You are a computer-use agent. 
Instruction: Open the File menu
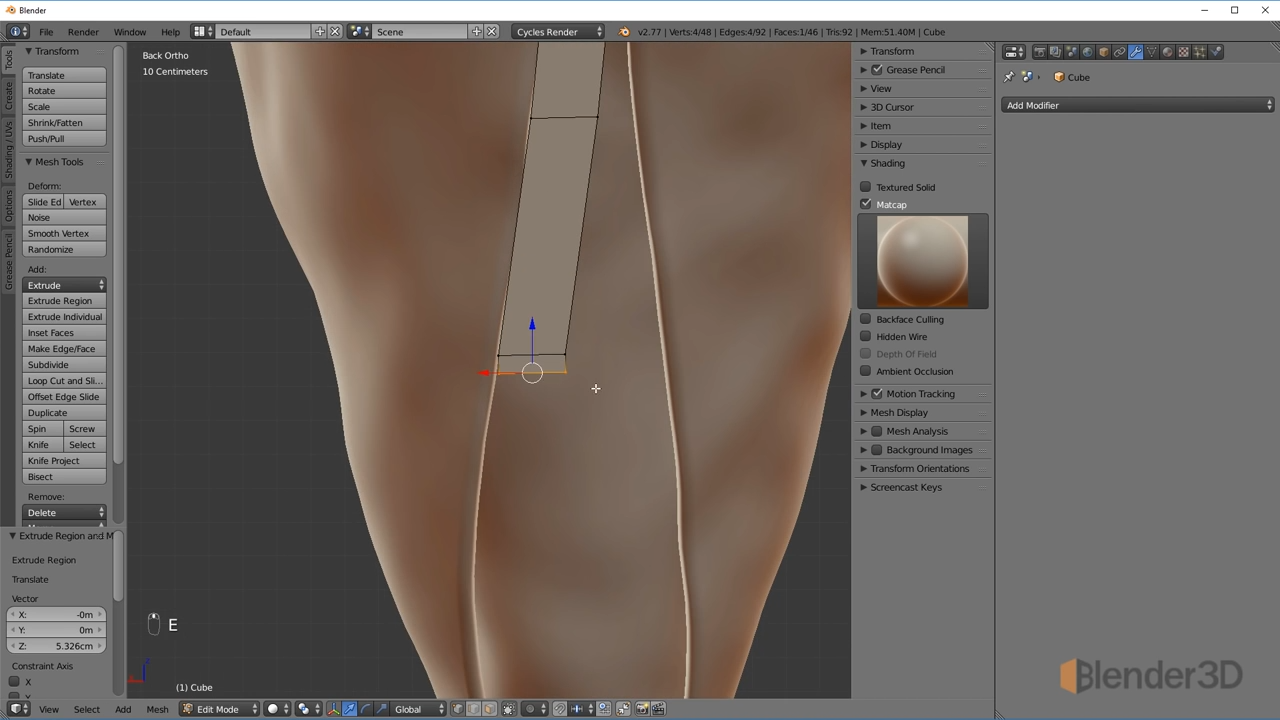click(46, 32)
